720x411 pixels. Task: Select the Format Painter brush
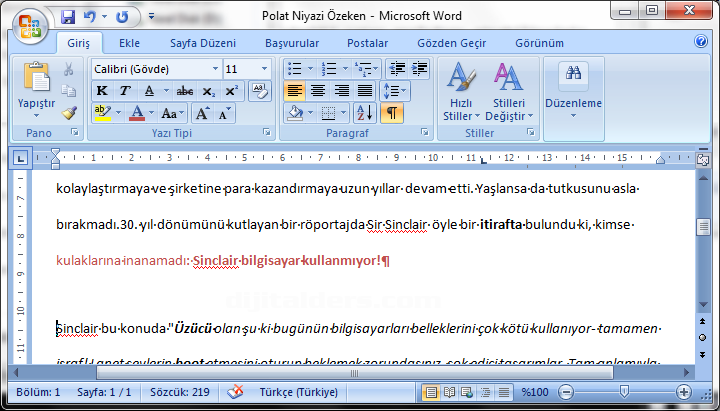[x=69, y=113]
